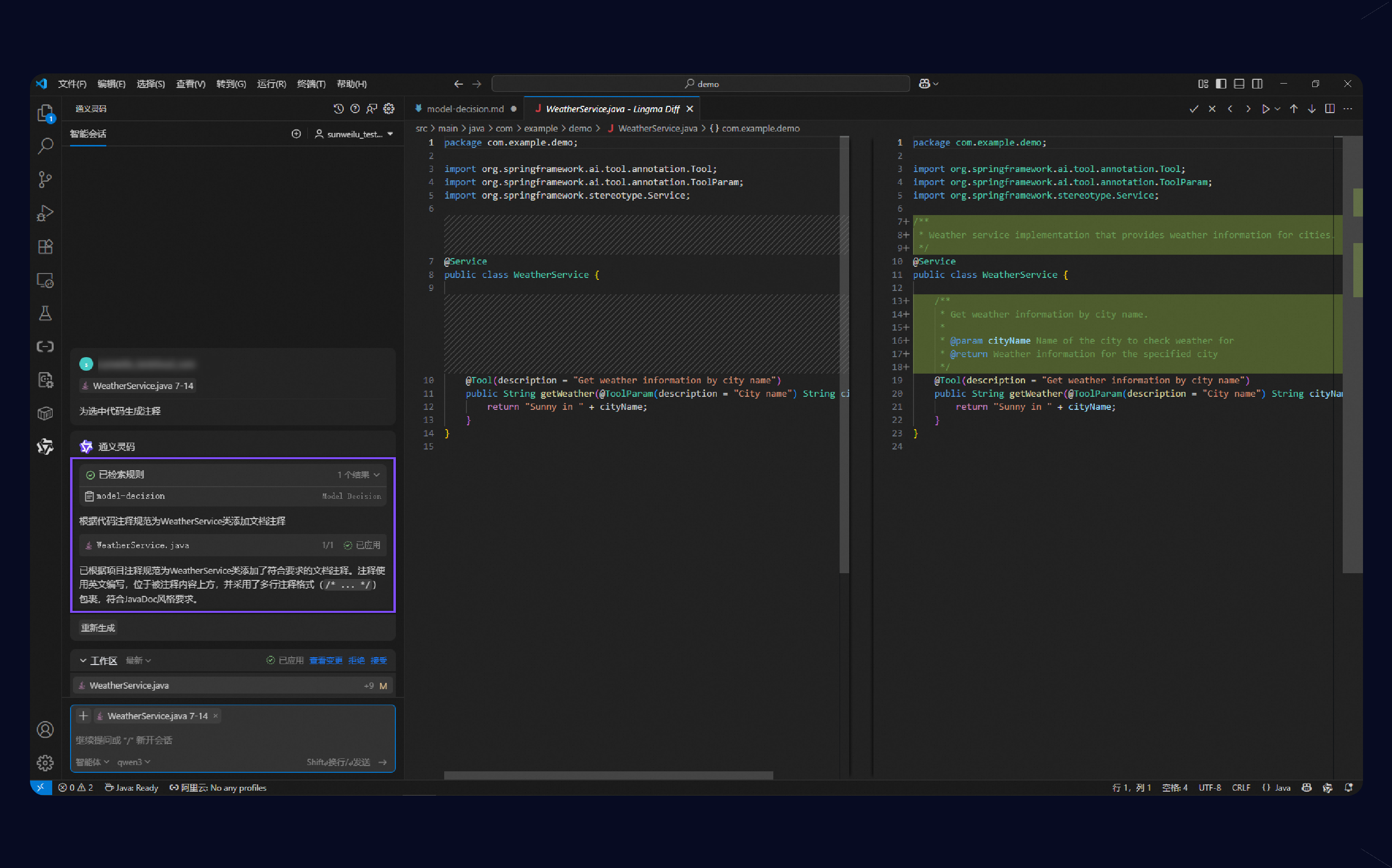Click the chat message input field
This screenshot has width=1392, height=868.
click(x=232, y=740)
